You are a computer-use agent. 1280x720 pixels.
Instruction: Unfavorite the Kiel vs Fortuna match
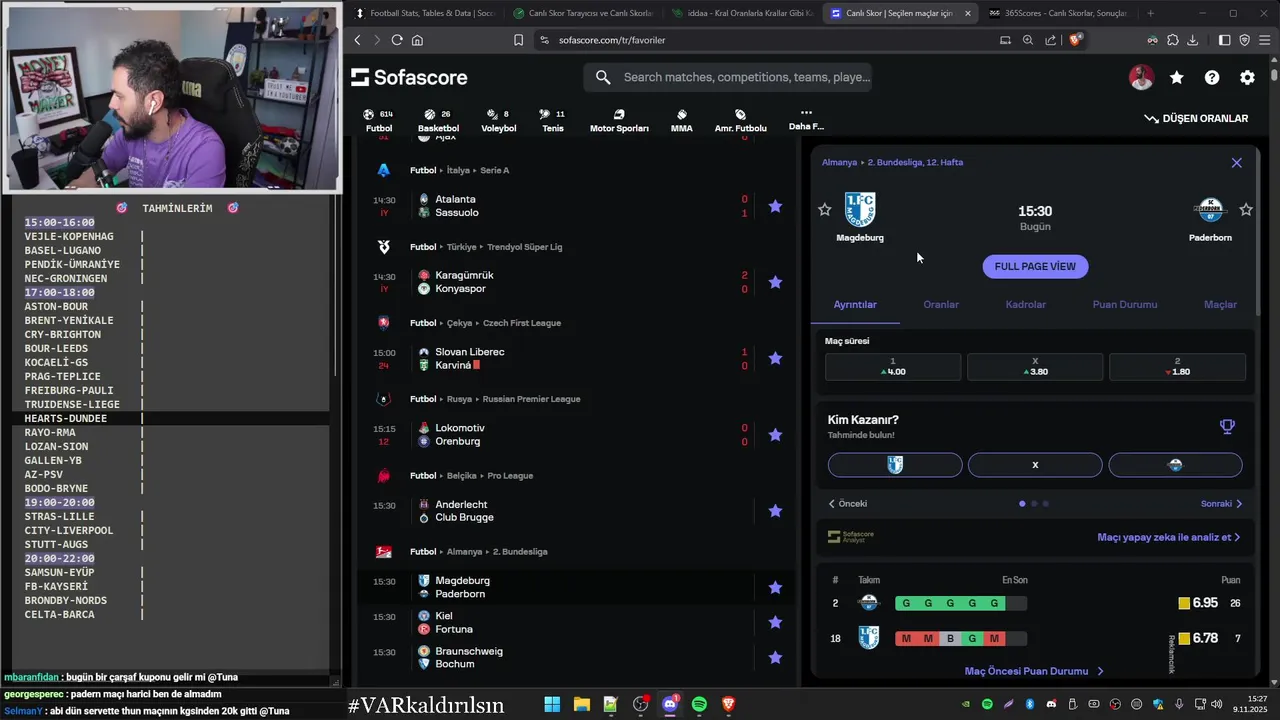pyautogui.click(x=775, y=622)
